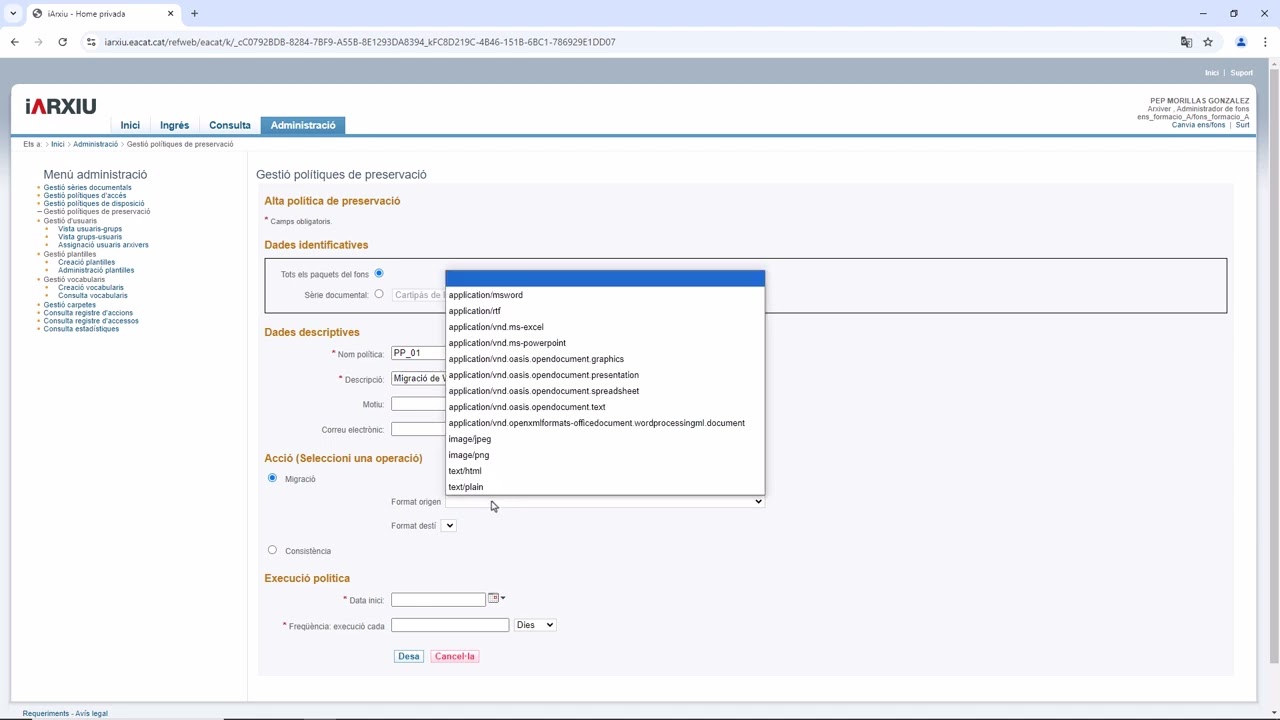Reload the page
The image size is (1280, 720).
click(x=62, y=42)
